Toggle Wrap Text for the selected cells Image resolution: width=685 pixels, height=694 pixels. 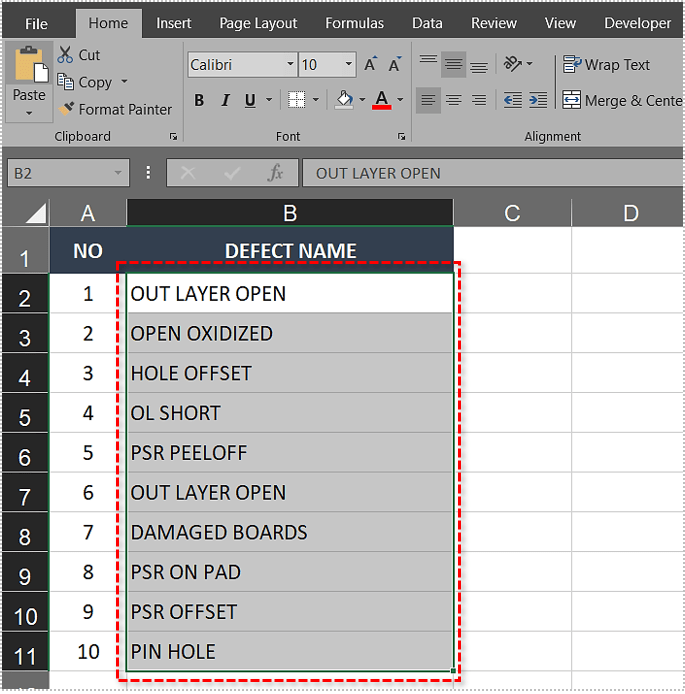point(606,65)
